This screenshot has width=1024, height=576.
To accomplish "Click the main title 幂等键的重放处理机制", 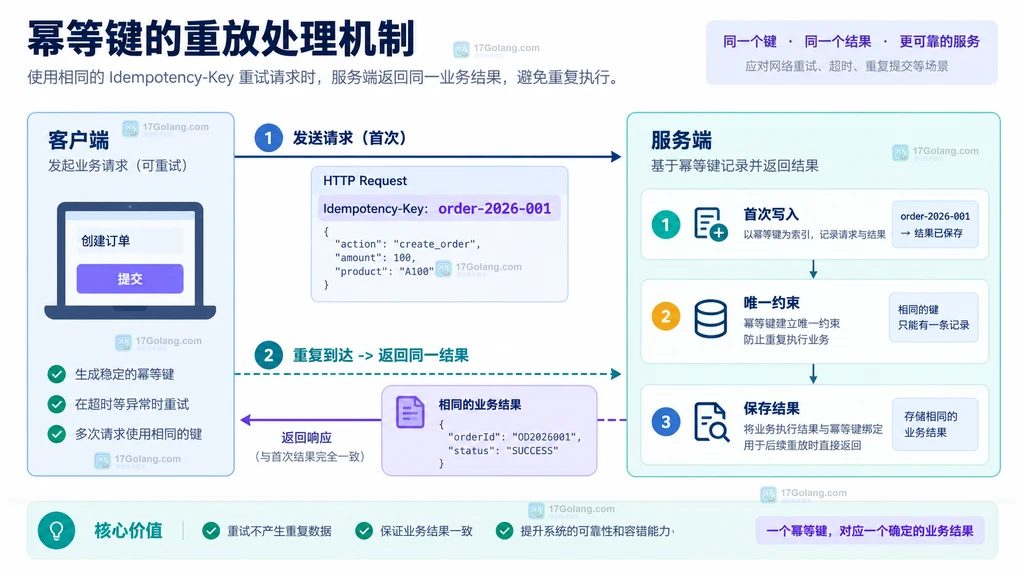I will point(221,39).
